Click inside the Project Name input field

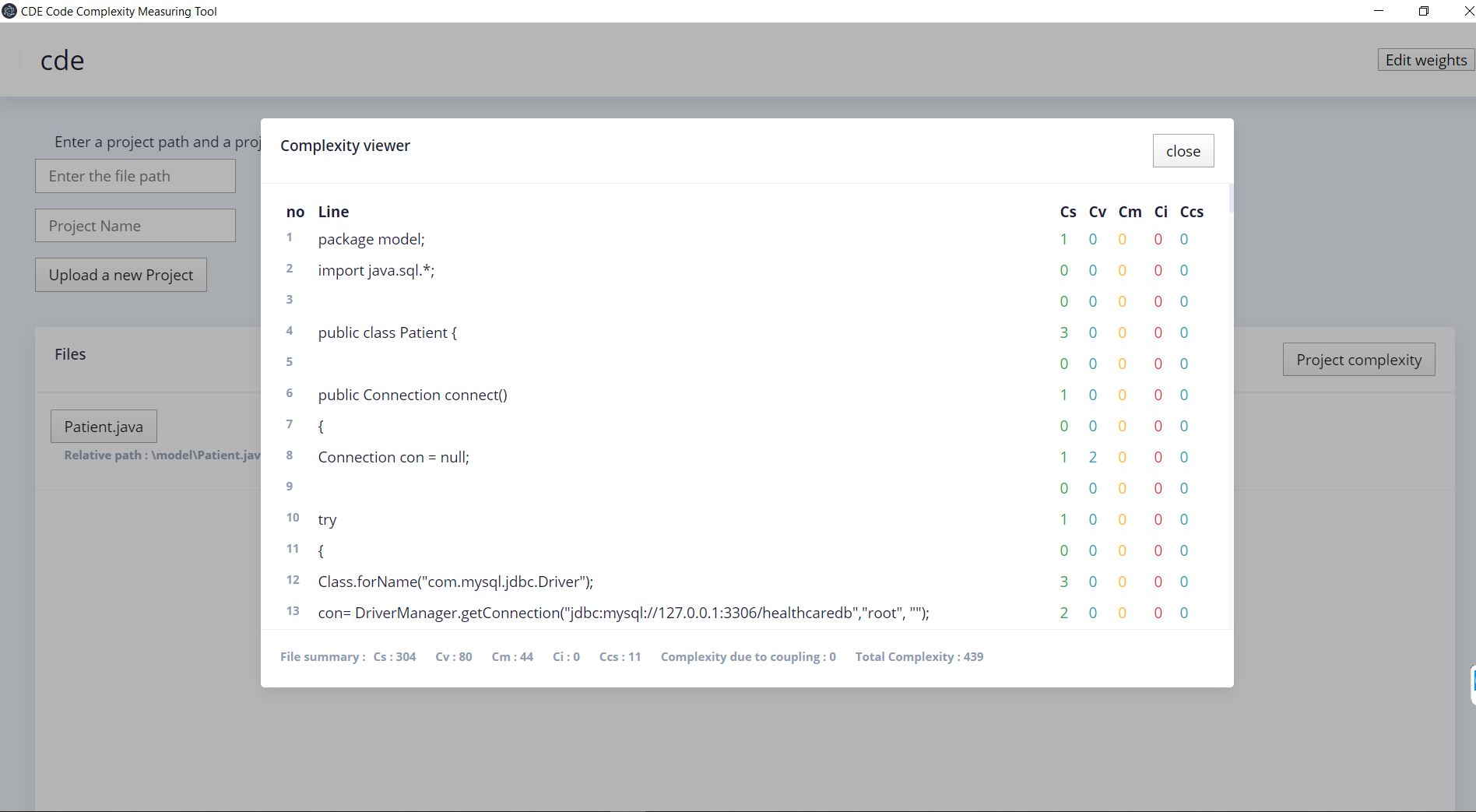point(135,225)
